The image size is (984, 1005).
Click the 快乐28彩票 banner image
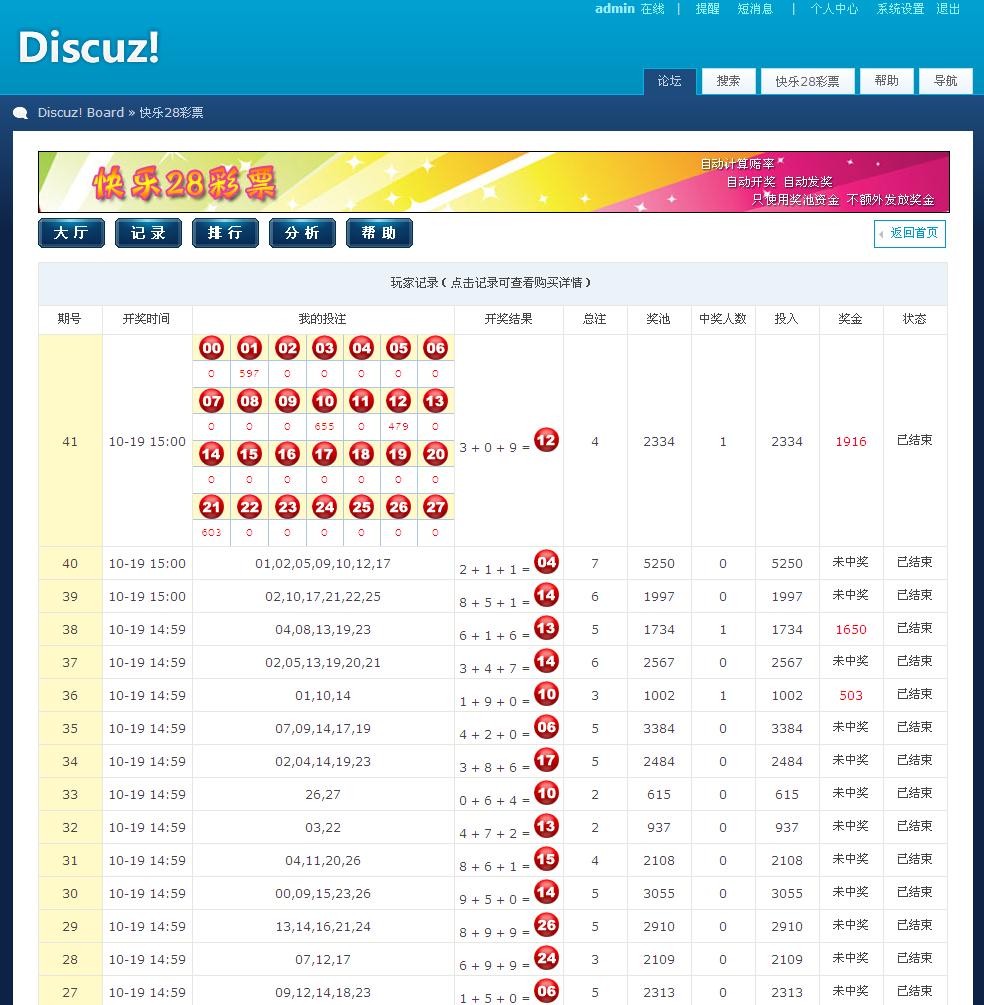click(x=493, y=182)
